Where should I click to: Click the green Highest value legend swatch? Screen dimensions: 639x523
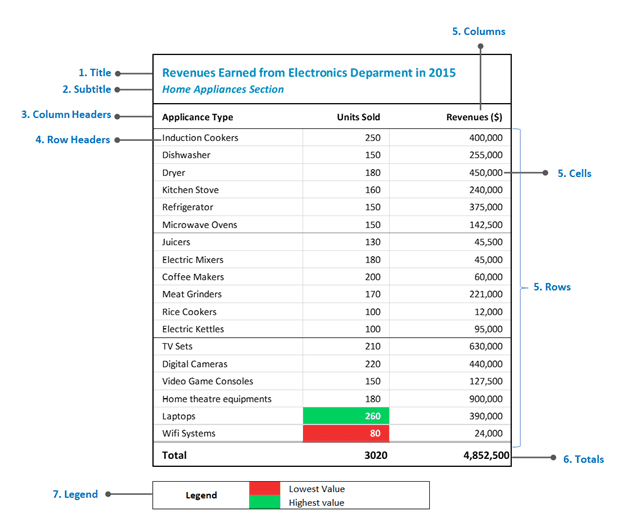(x=264, y=501)
